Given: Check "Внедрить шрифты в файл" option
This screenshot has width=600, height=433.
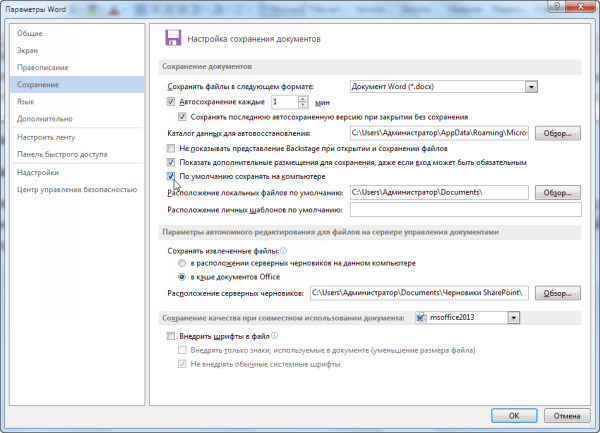Looking at the screenshot, I should (171, 337).
